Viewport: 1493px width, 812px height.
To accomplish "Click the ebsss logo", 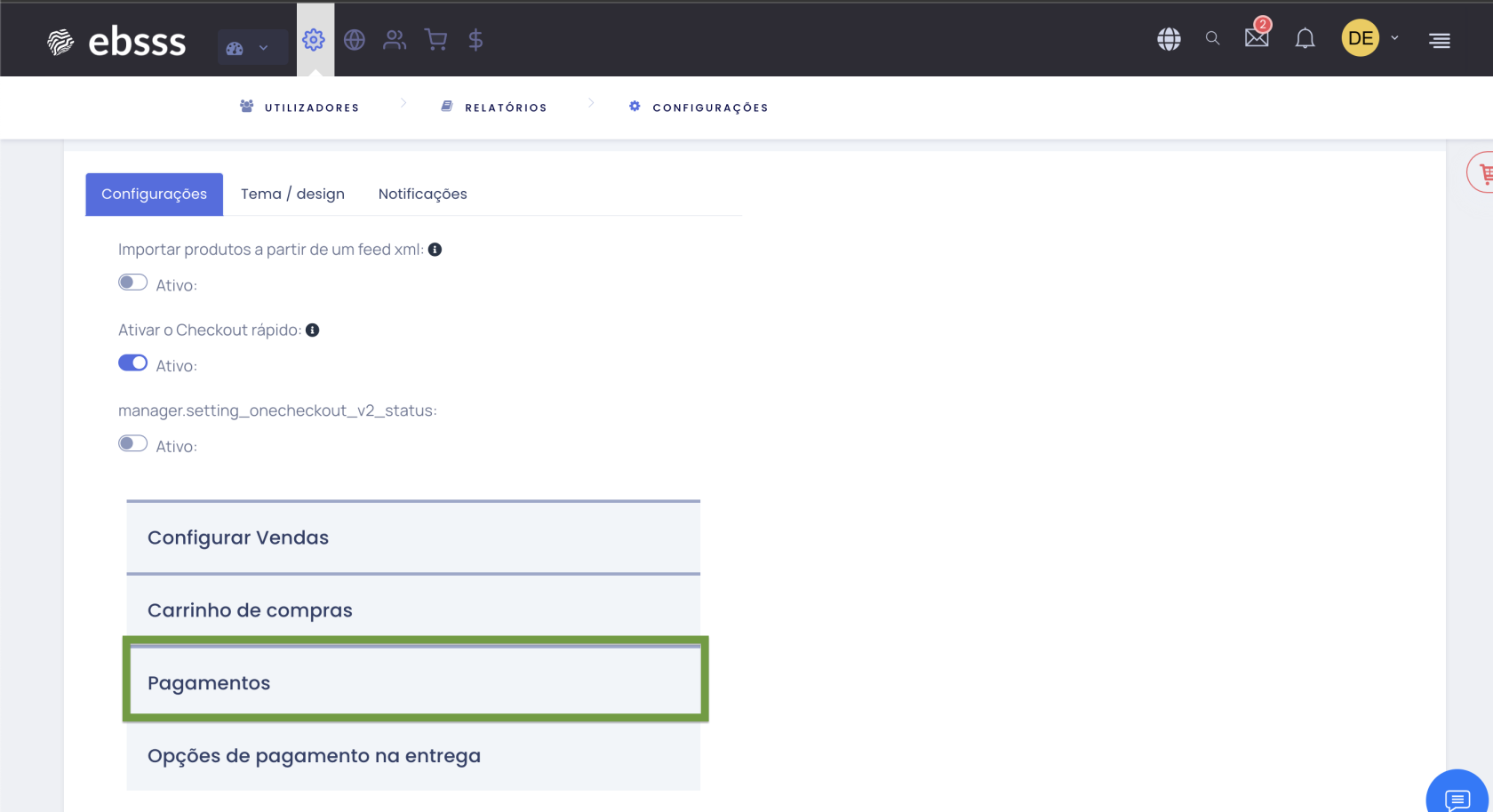I will click(x=116, y=41).
